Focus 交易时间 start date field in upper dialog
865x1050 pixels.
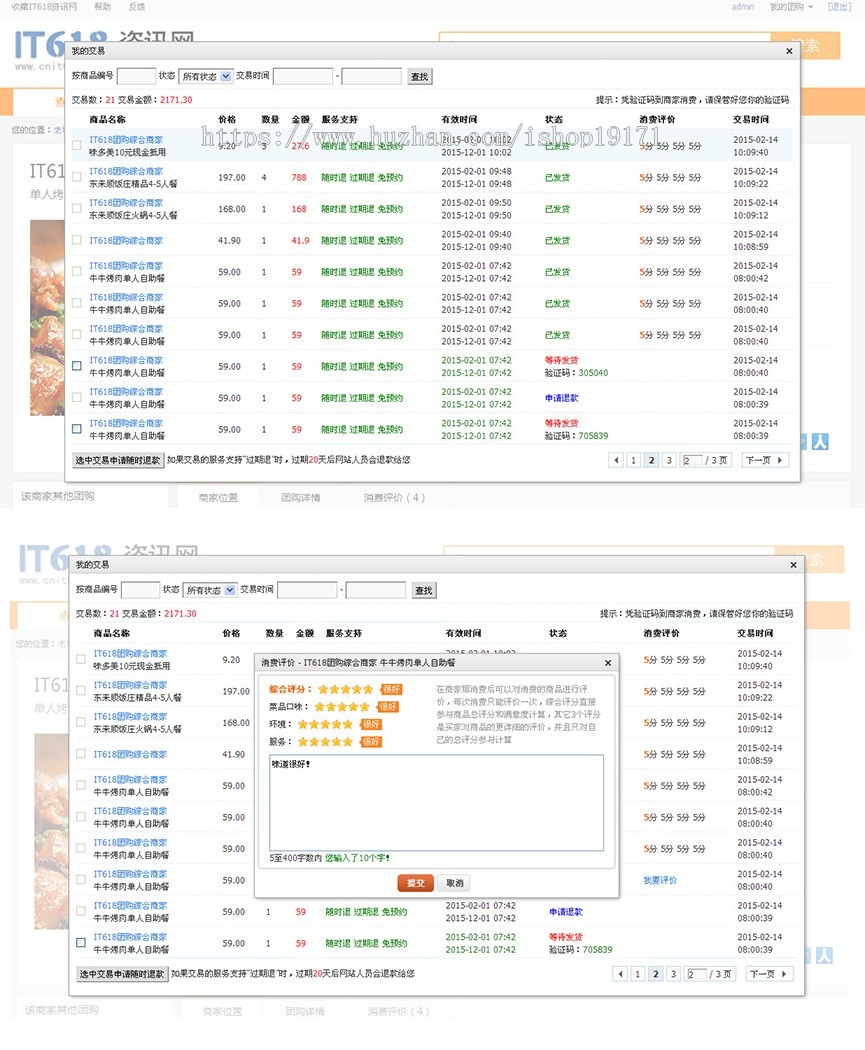[x=303, y=76]
